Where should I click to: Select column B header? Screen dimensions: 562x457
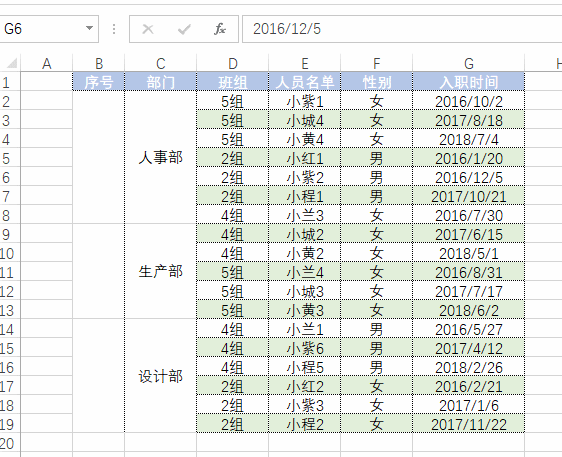[x=99, y=64]
